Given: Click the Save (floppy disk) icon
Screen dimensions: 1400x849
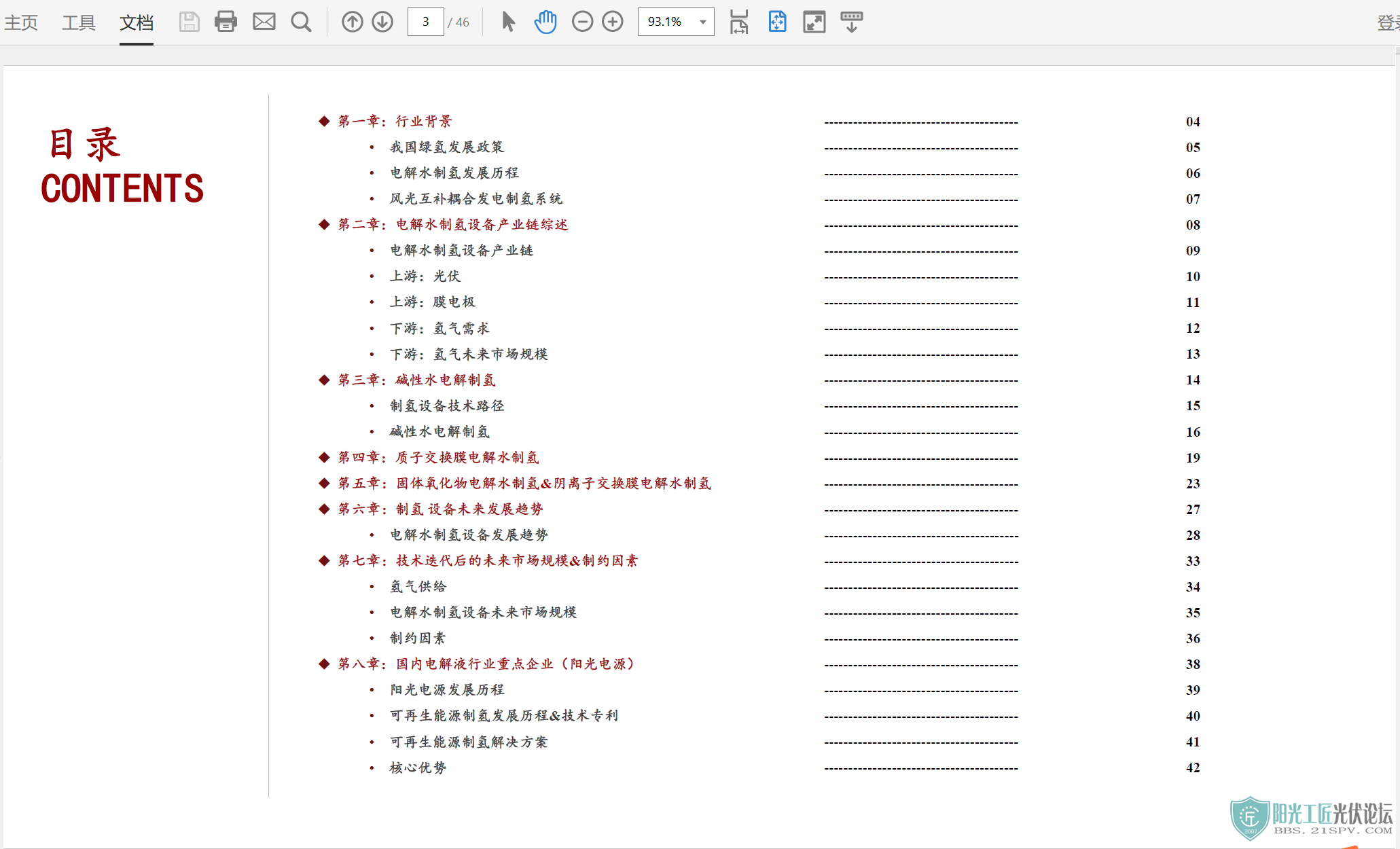Looking at the screenshot, I should coord(189,22).
